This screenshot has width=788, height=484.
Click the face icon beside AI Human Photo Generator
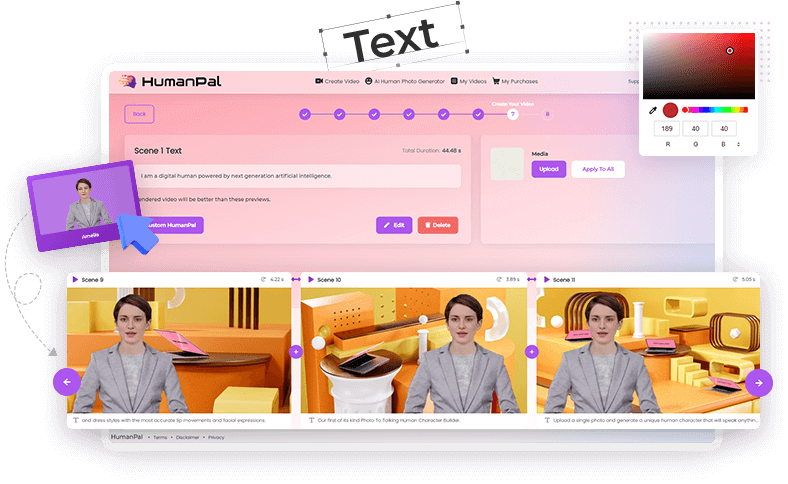(368, 81)
